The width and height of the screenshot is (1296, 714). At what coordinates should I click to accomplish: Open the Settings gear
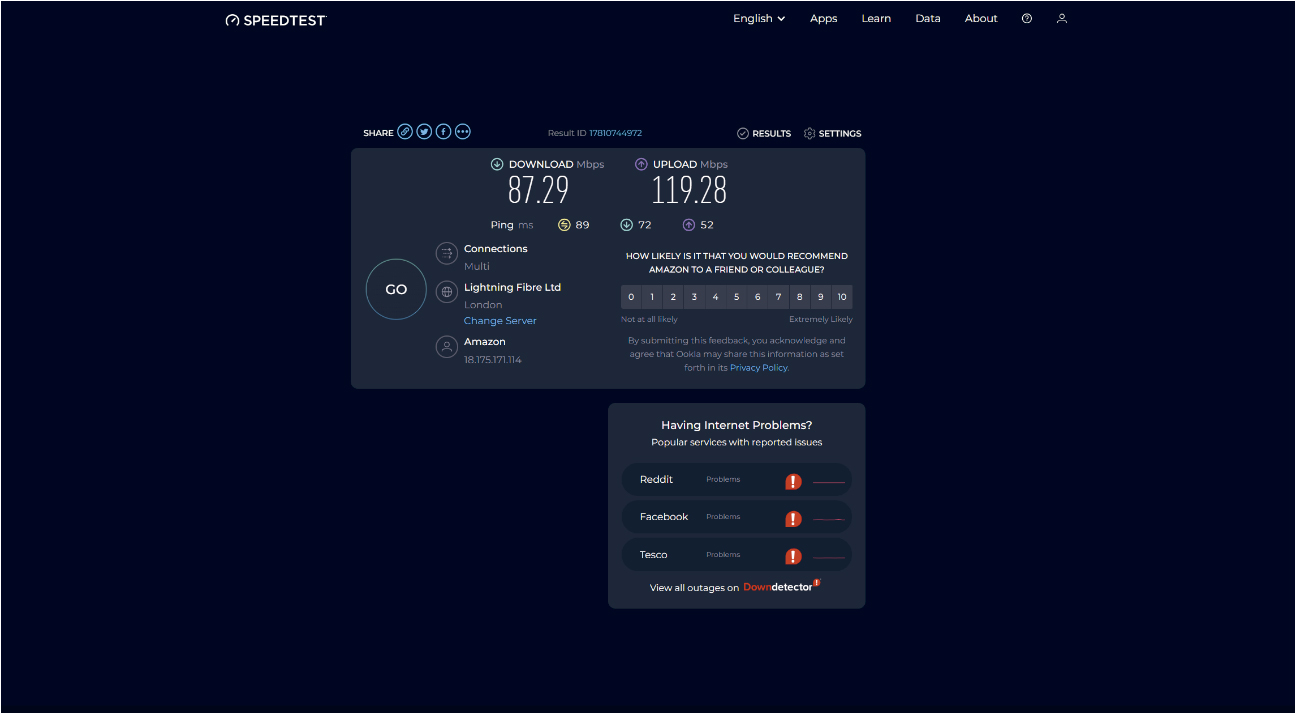coord(832,133)
